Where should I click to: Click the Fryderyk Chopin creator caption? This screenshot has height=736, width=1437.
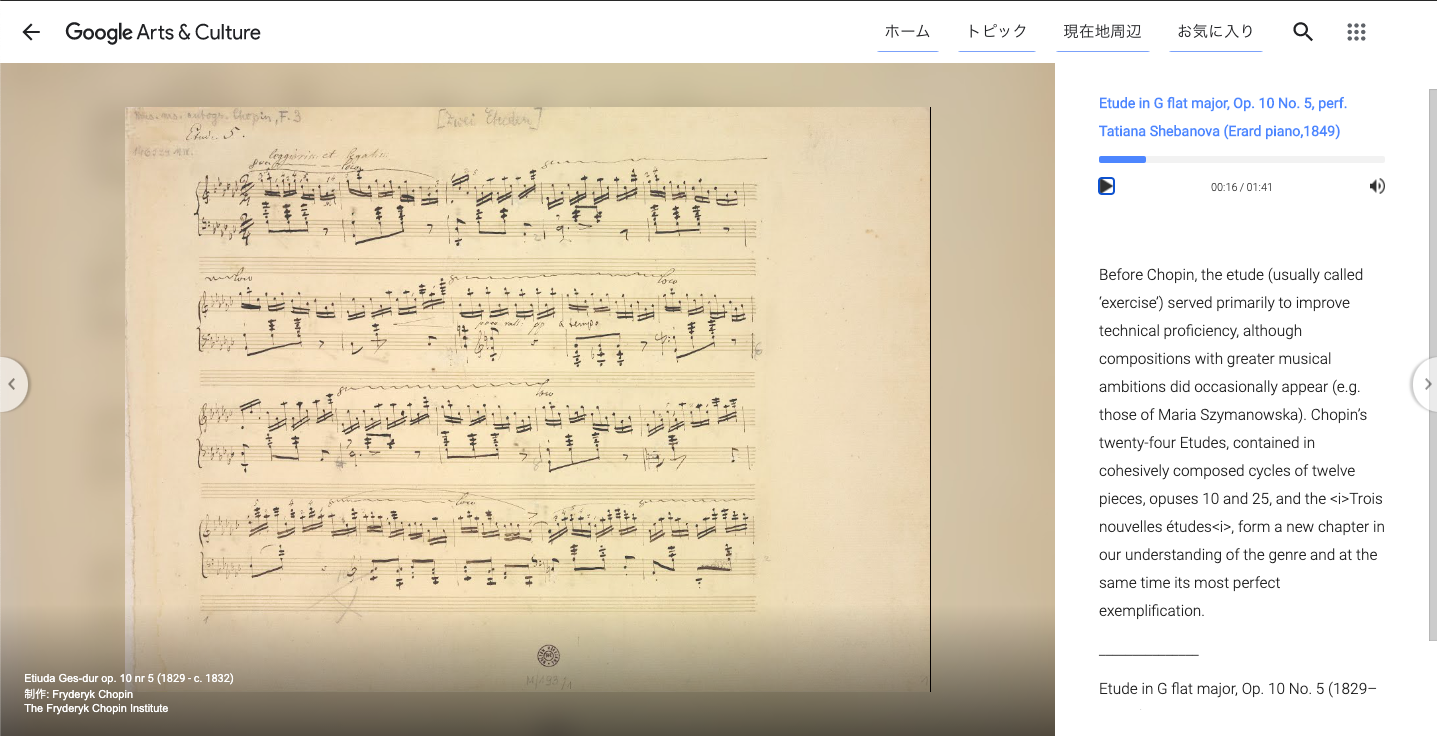tap(79, 694)
